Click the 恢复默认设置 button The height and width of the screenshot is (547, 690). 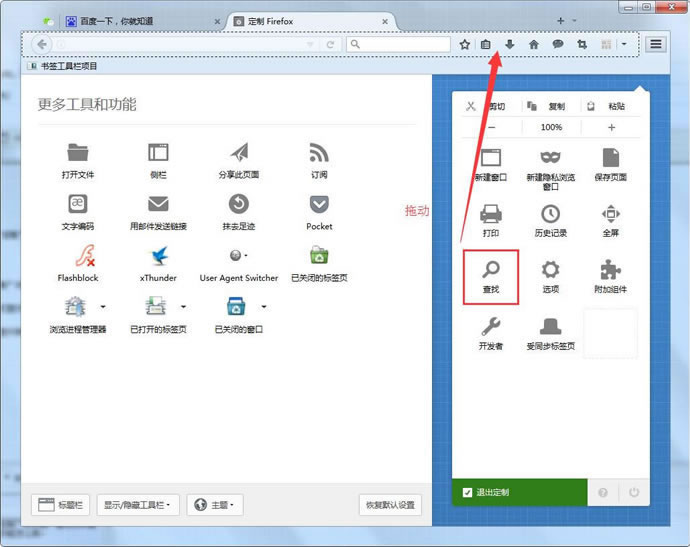click(390, 505)
